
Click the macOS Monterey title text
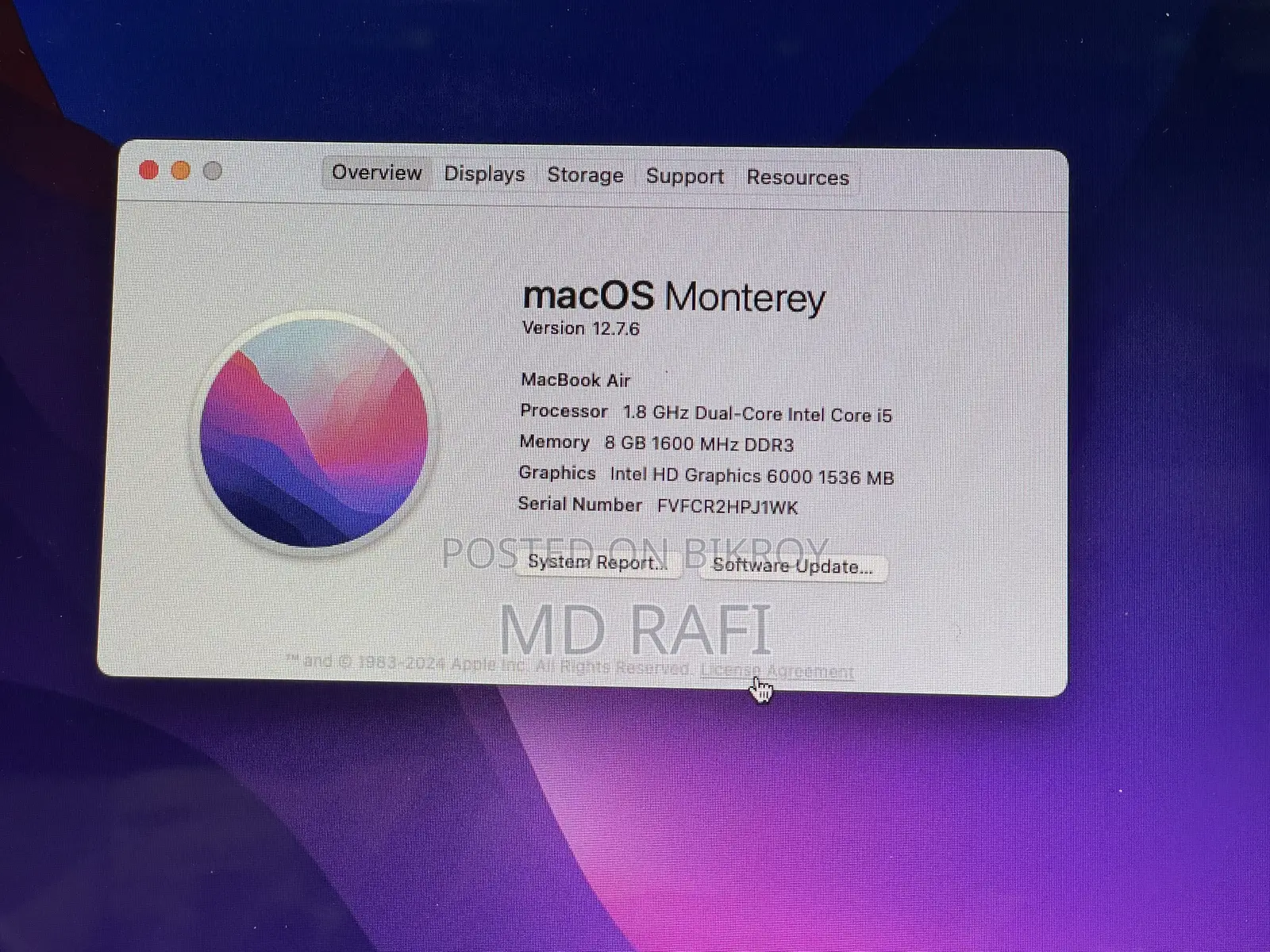pos(675,297)
